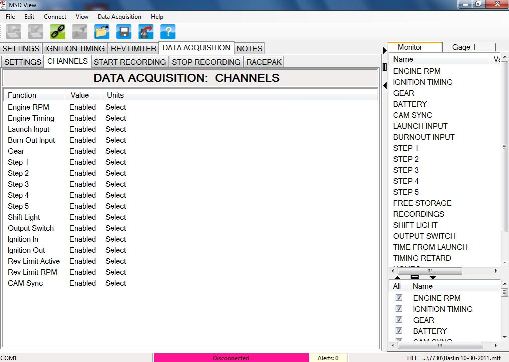Click the START RECORDING tab
This screenshot has height=362, width=509.
click(x=130, y=62)
